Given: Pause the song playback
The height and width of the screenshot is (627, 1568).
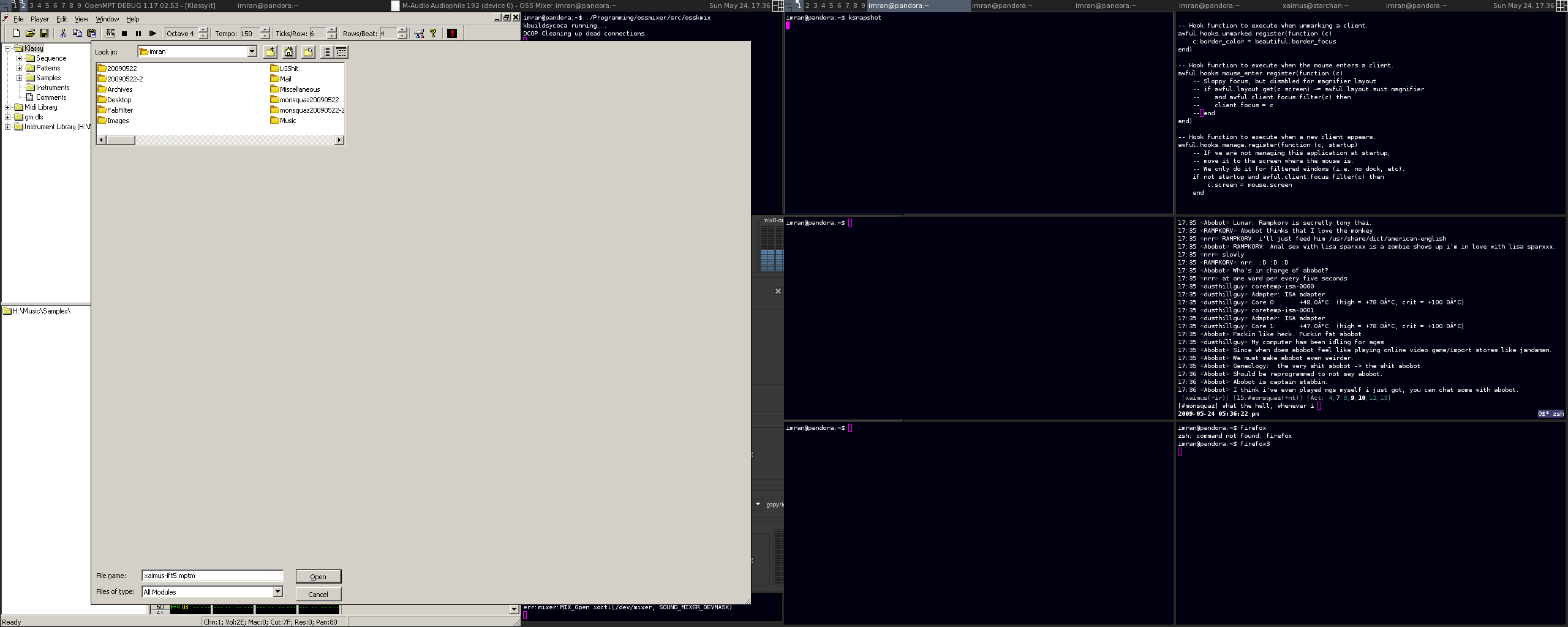Looking at the screenshot, I should (x=138, y=34).
